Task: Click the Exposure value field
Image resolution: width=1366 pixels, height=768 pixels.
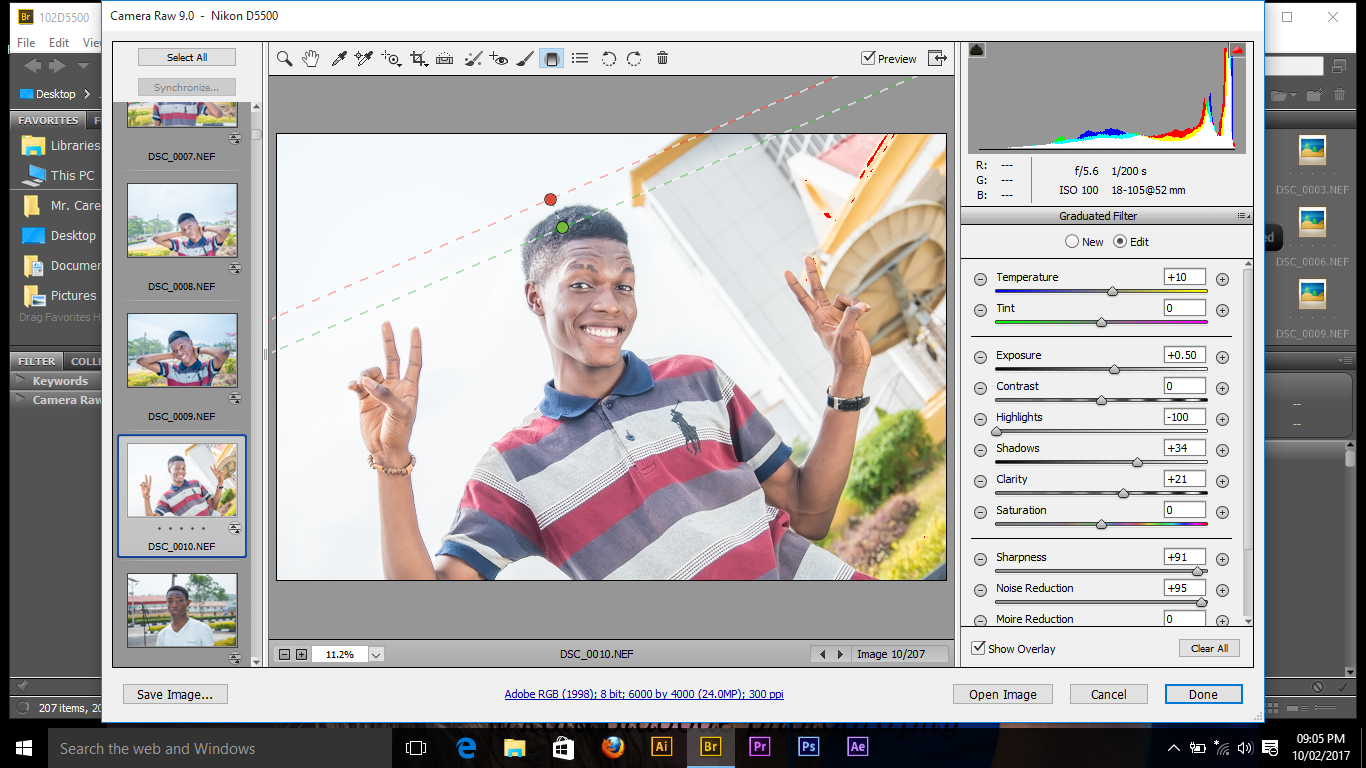Action: (1185, 355)
